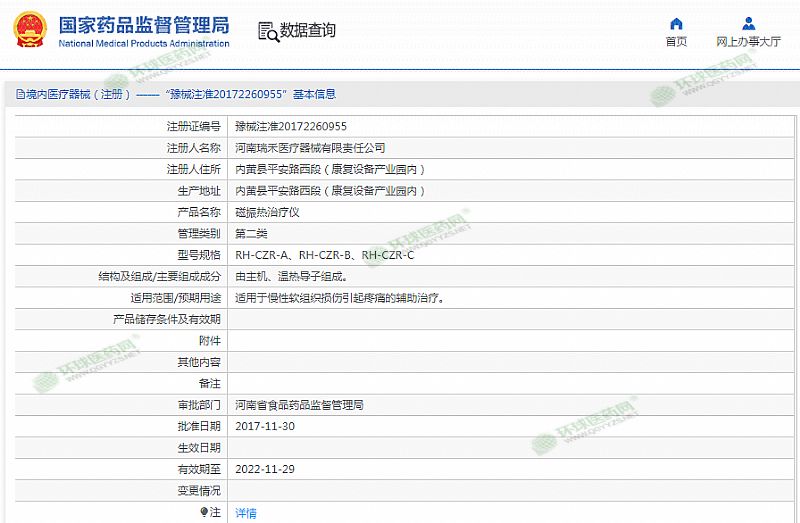Viewport: 800px width, 523px height.
Task: Click the 首页 house icon
Action: [676, 24]
